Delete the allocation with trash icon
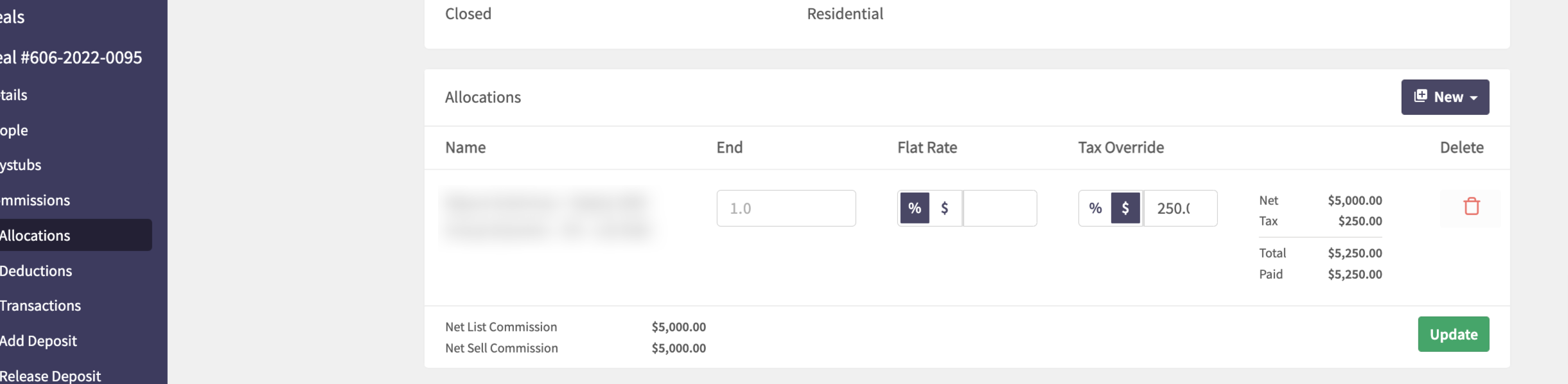The image size is (1568, 384). click(1471, 207)
